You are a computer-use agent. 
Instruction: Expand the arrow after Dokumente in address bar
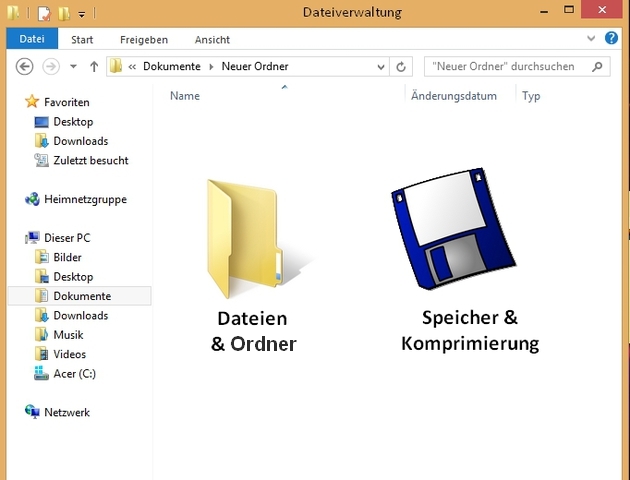[x=211, y=67]
